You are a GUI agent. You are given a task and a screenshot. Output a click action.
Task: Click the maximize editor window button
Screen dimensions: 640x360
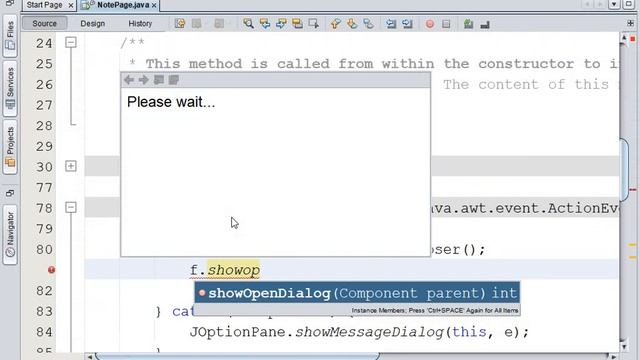(630, 4)
